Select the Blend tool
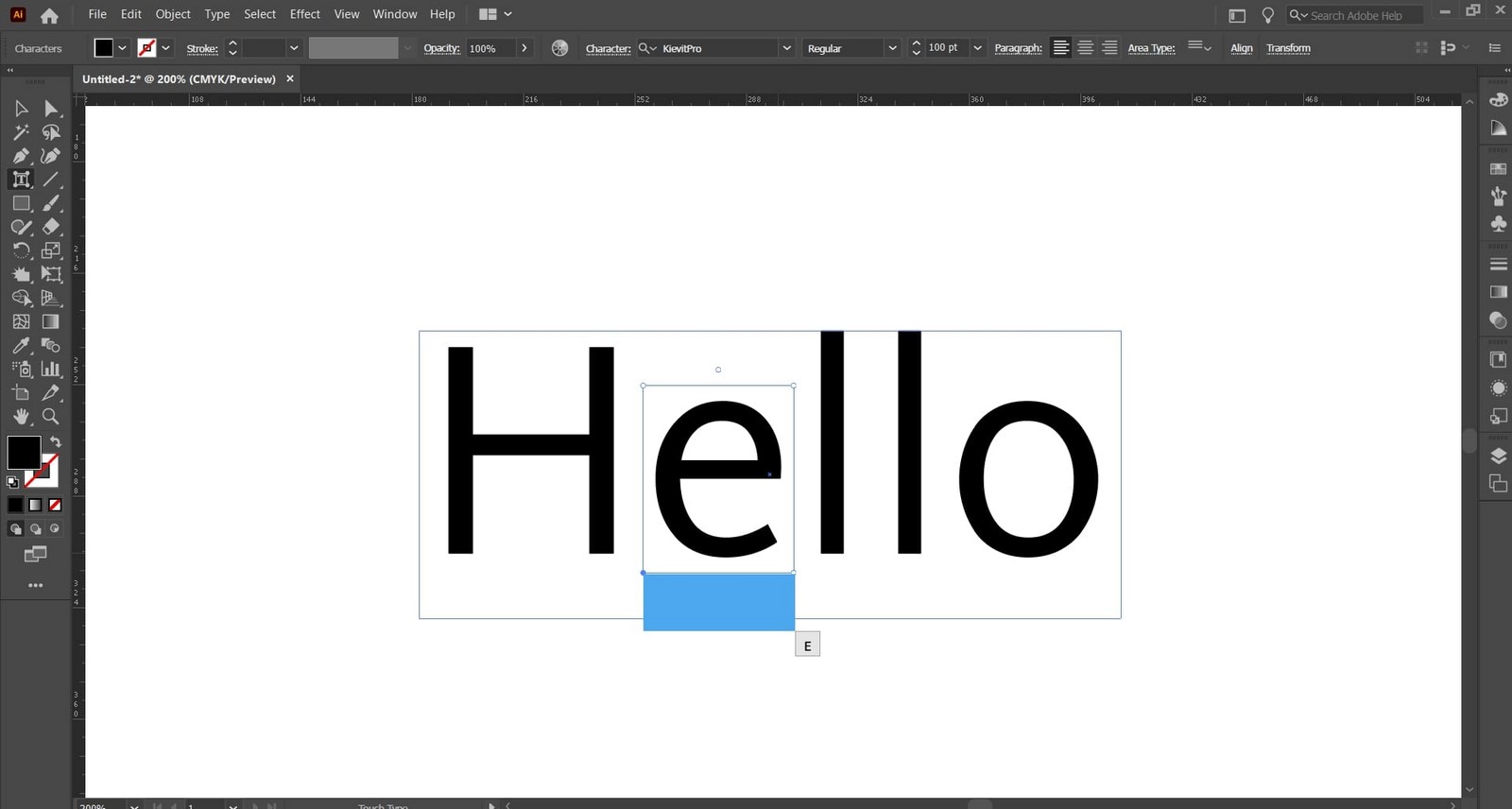This screenshot has height=809, width=1512. pyautogui.click(x=51, y=345)
